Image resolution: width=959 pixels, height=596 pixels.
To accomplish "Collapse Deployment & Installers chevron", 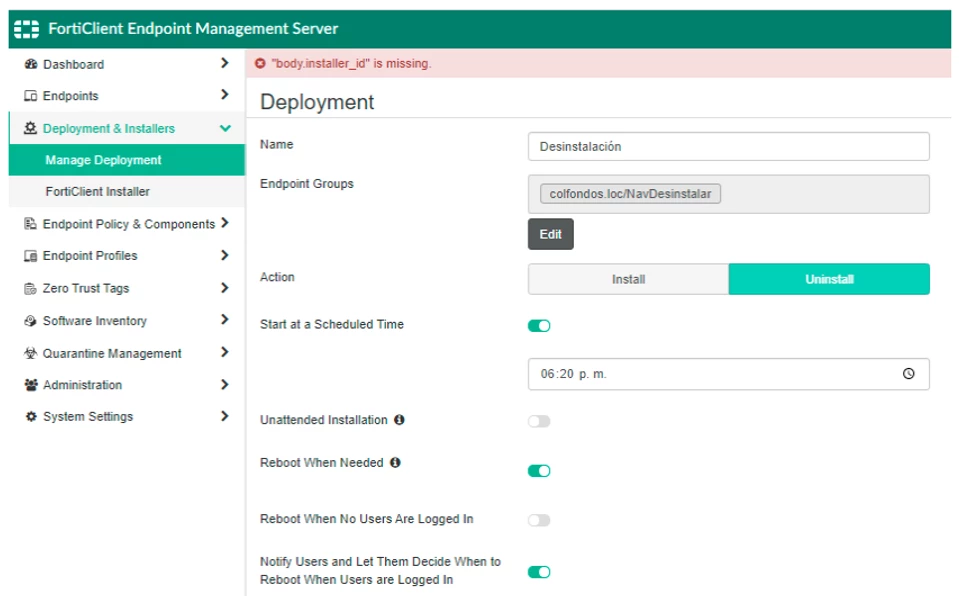I will click(x=225, y=128).
